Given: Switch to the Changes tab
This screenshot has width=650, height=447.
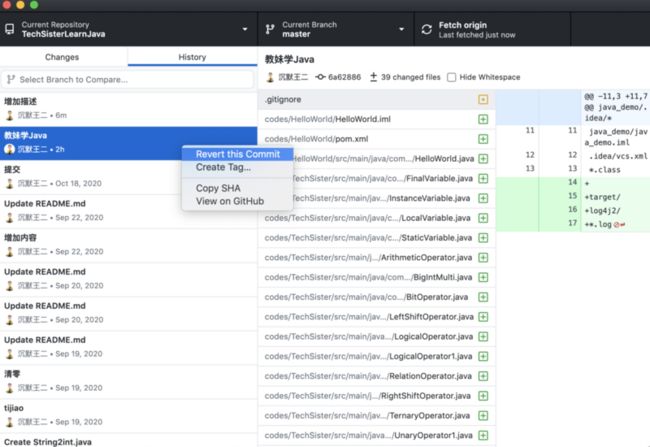Looking at the screenshot, I should [x=62, y=57].
